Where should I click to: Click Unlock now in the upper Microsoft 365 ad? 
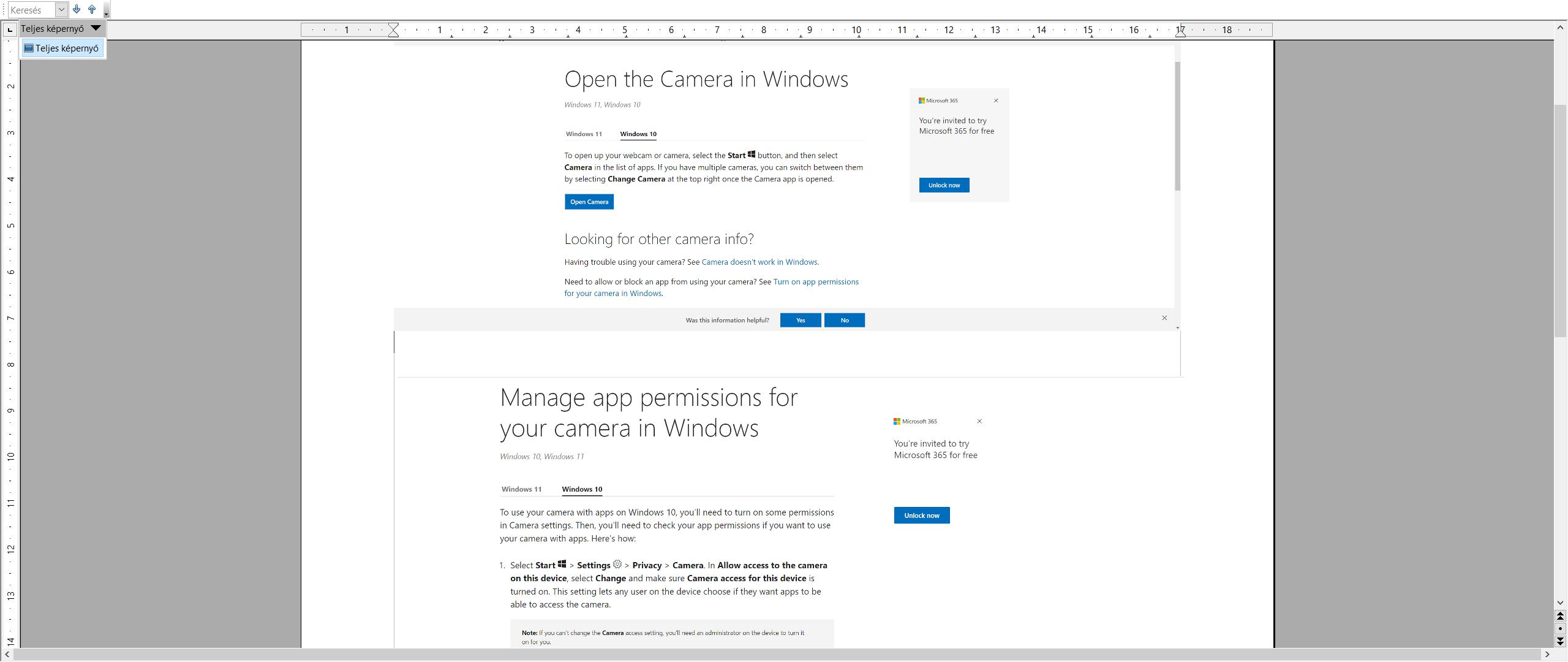(x=944, y=185)
